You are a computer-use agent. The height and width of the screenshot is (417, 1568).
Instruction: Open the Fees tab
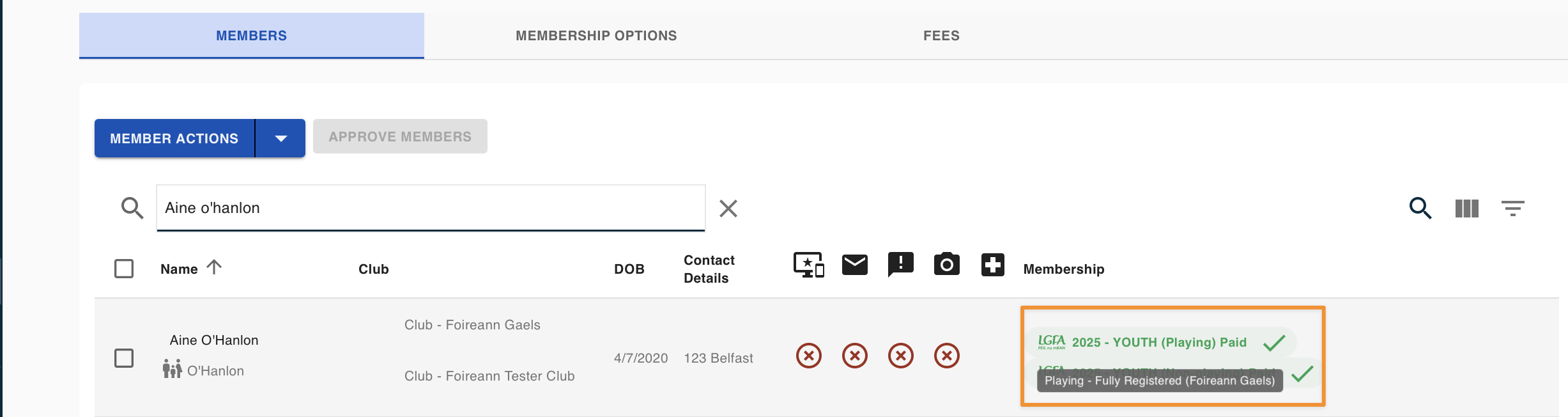941,36
